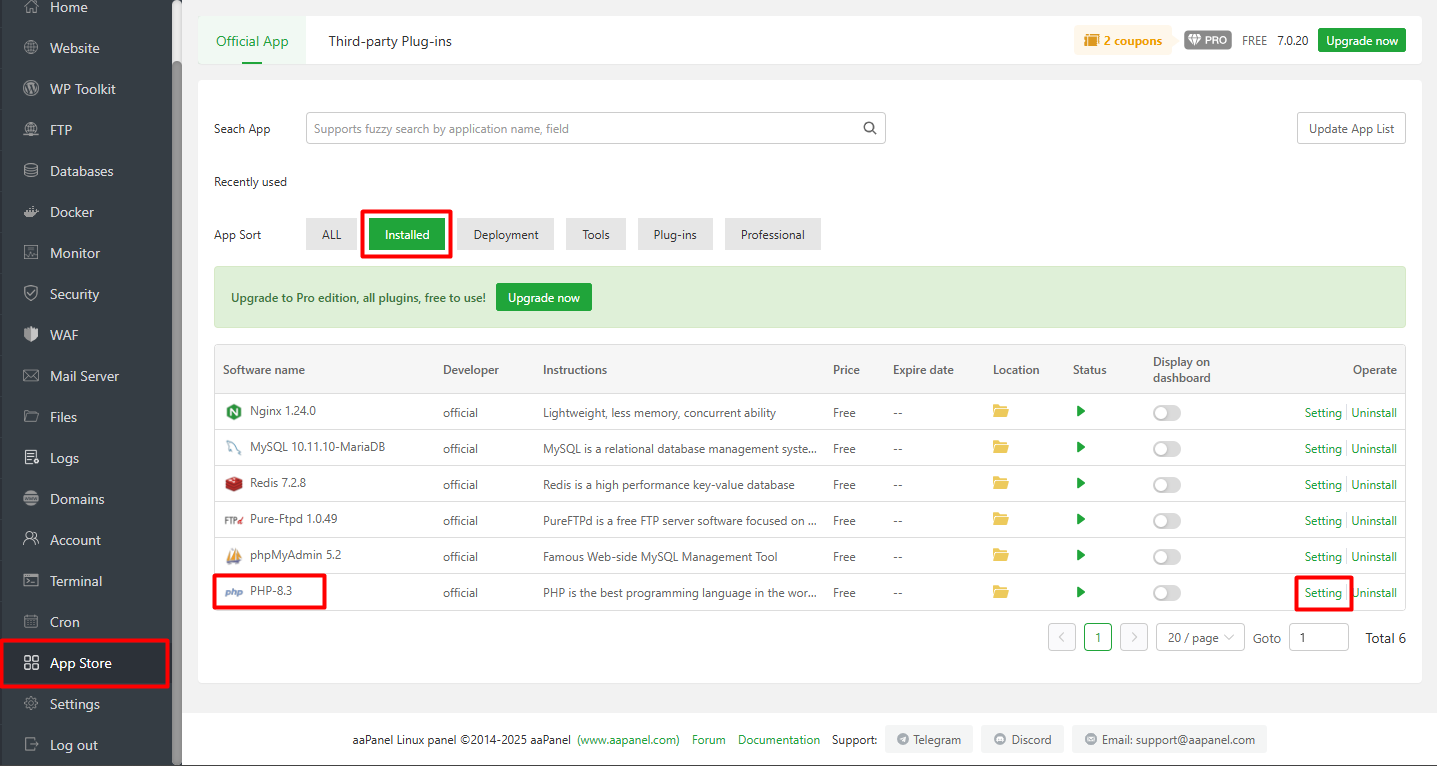
Task: Select the Deployment app filter
Action: 506,234
